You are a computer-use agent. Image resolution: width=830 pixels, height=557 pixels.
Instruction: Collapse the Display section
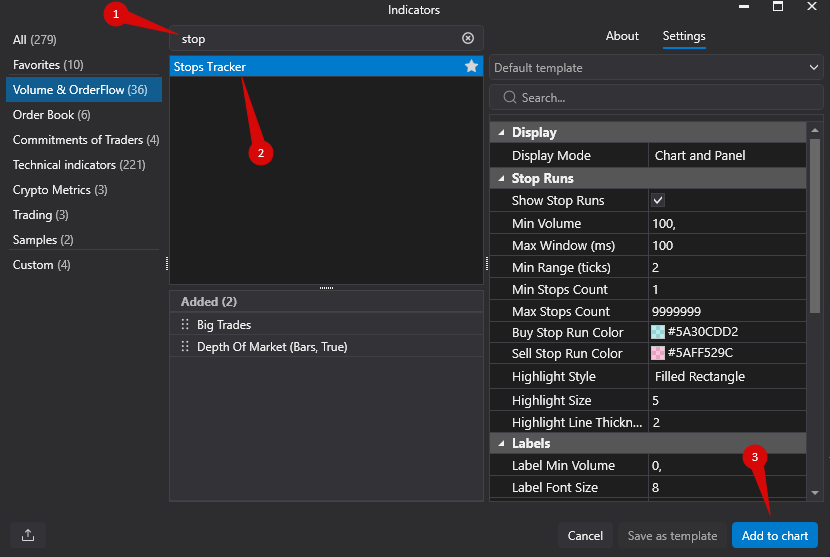coord(501,132)
